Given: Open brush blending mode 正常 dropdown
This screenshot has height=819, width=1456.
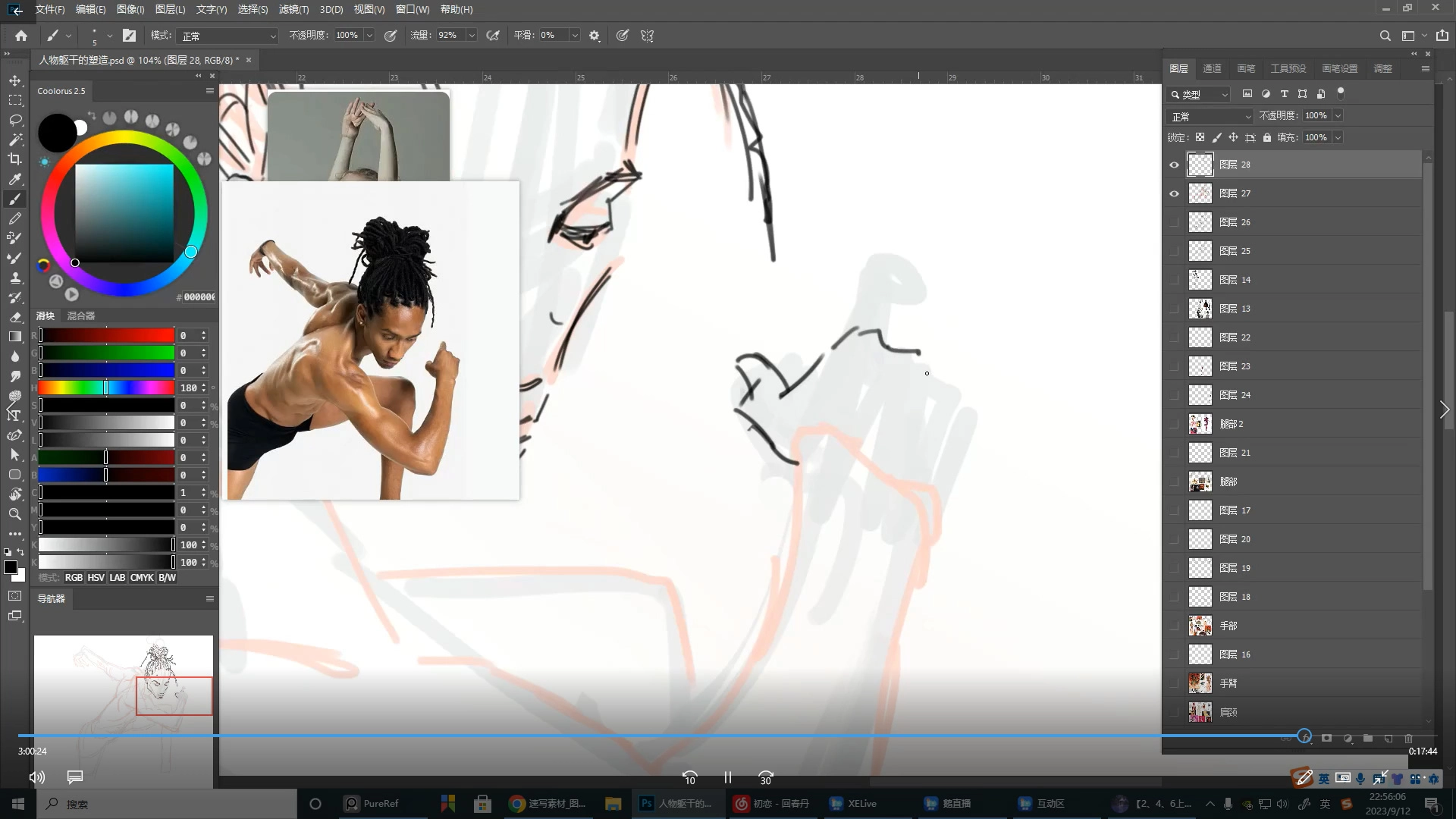Looking at the screenshot, I should pos(227,36).
